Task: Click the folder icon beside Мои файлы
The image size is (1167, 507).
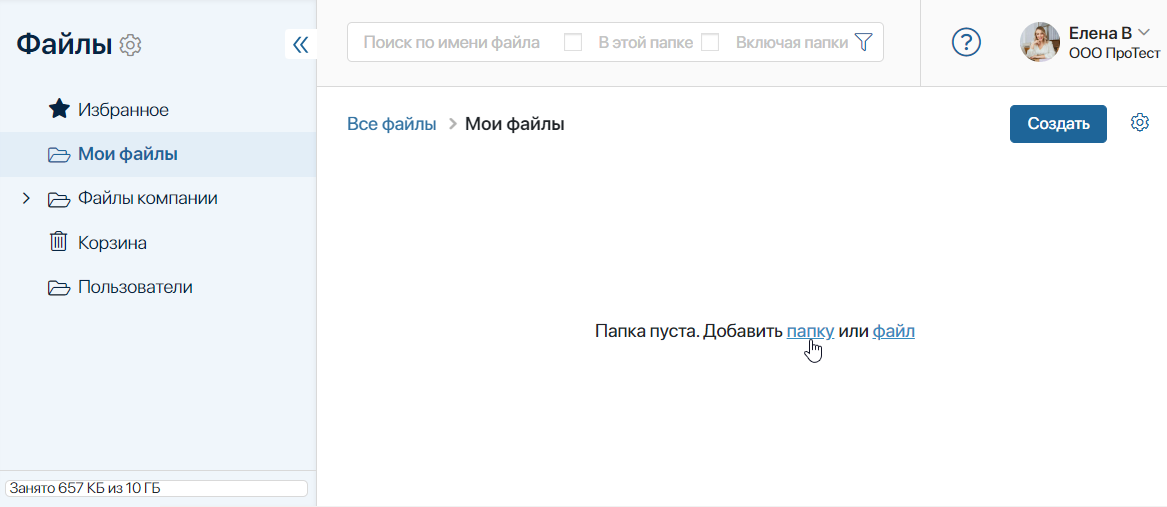Action: 58,155
